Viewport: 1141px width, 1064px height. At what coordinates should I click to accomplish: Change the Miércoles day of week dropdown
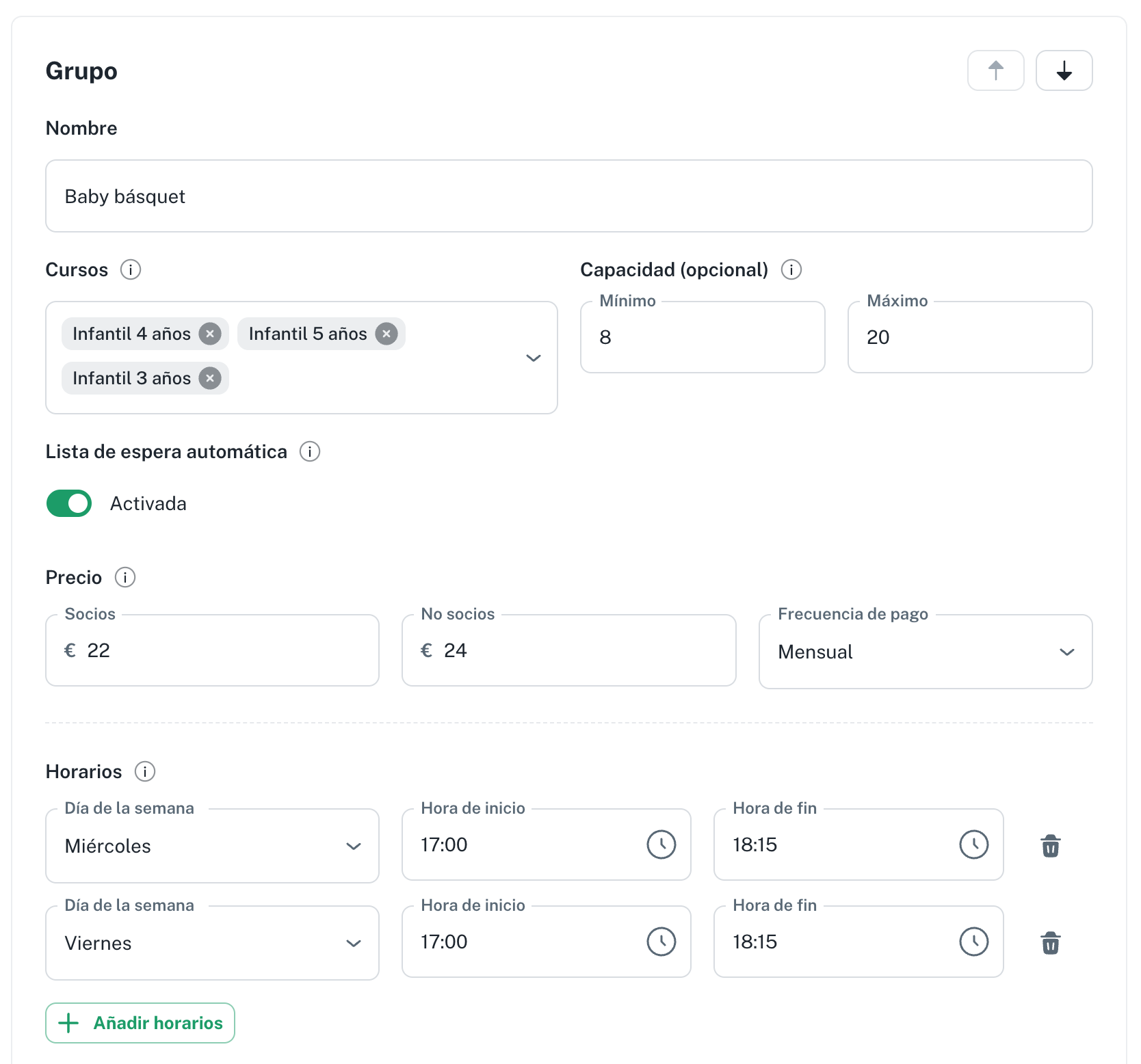(212, 846)
